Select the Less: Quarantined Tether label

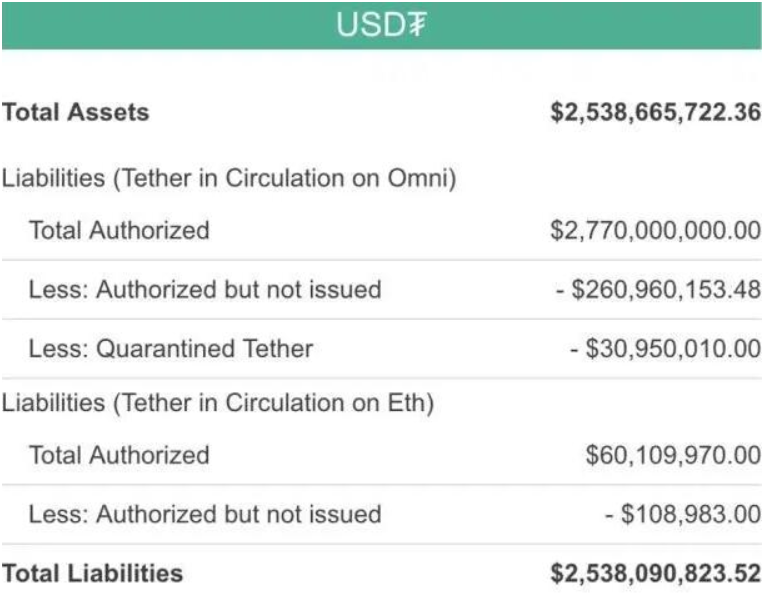[171, 349]
